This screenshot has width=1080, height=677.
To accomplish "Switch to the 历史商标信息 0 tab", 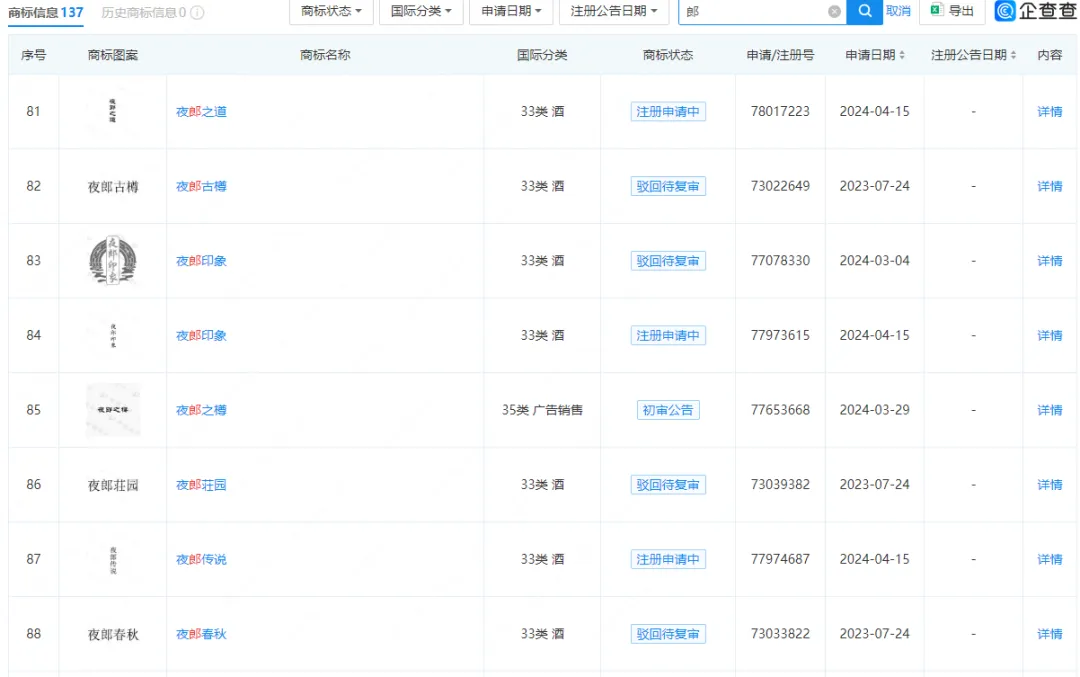I will [x=143, y=12].
